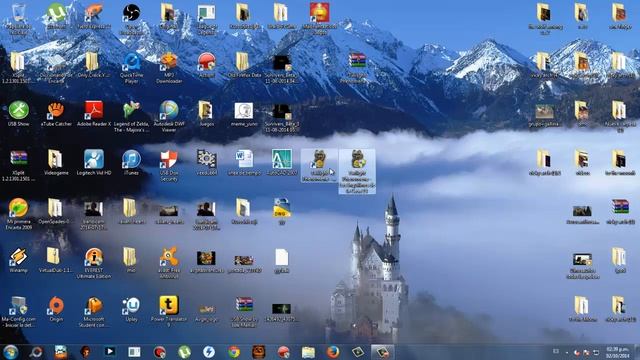
Task: Open the Videogame folder
Action: 56,162
